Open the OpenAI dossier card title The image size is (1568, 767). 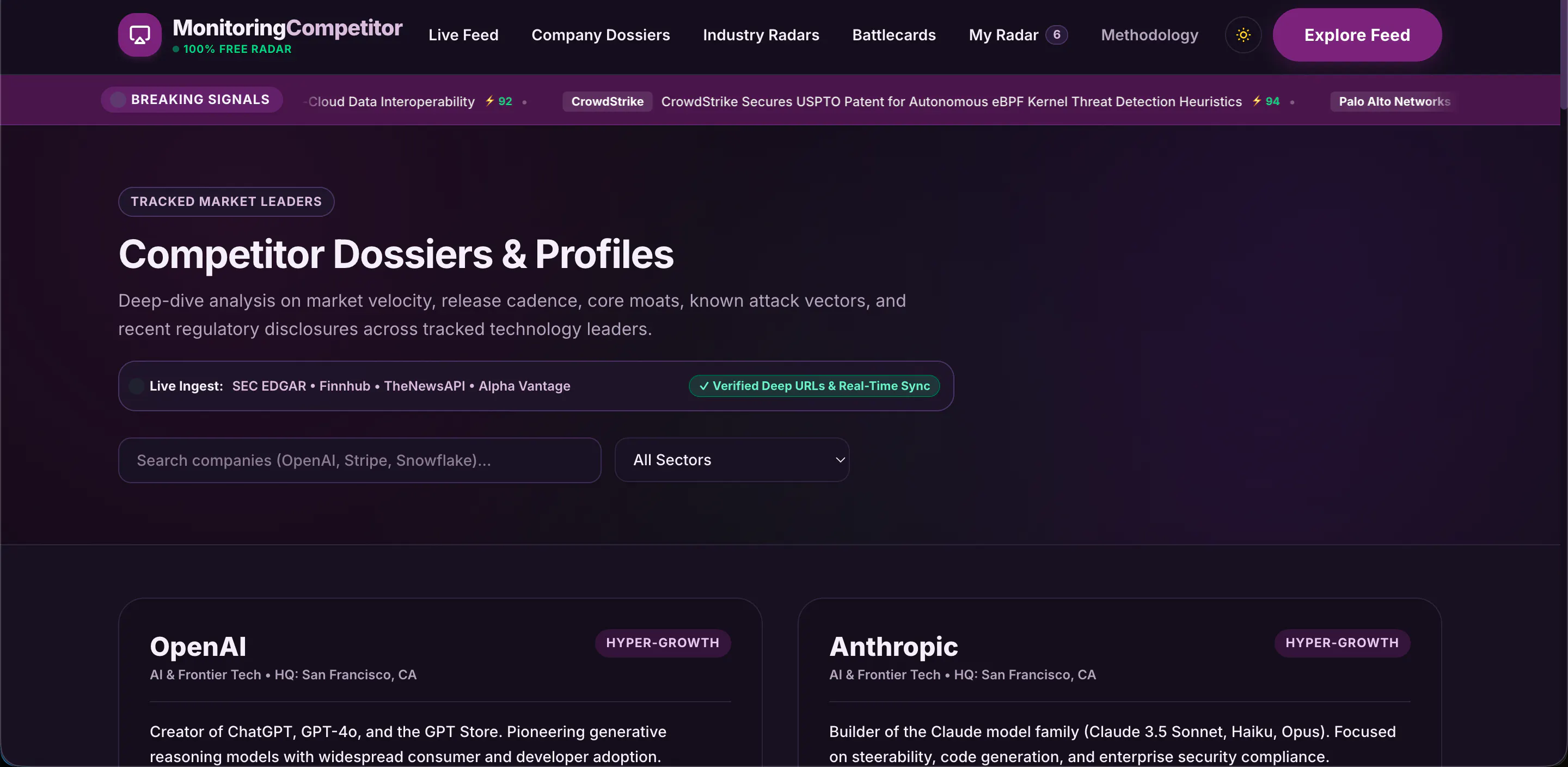198,647
